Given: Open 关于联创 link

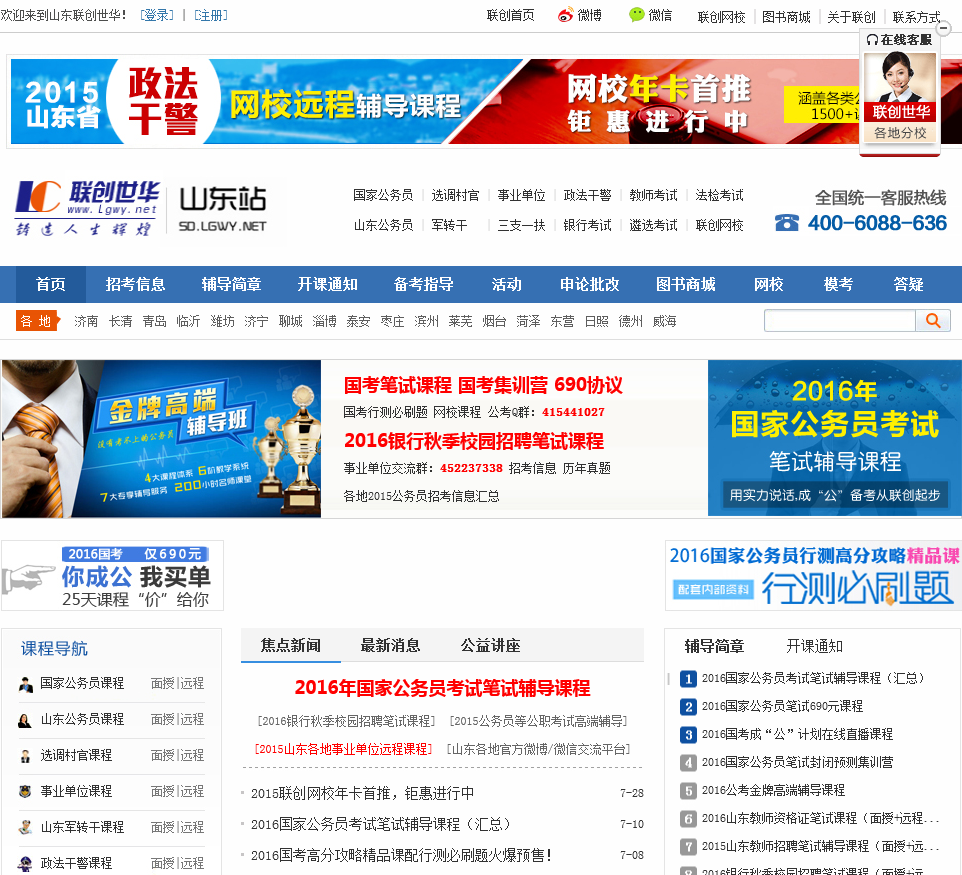Looking at the screenshot, I should 852,17.
